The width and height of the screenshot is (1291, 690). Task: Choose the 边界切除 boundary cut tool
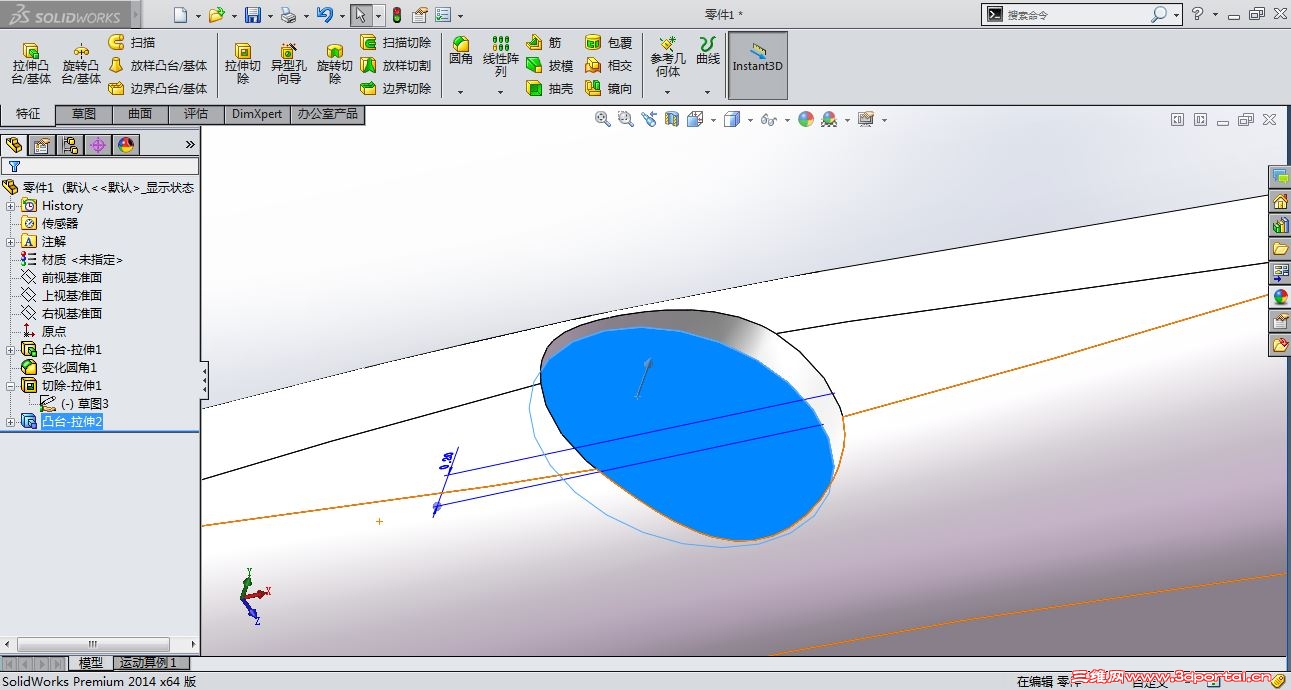point(395,88)
